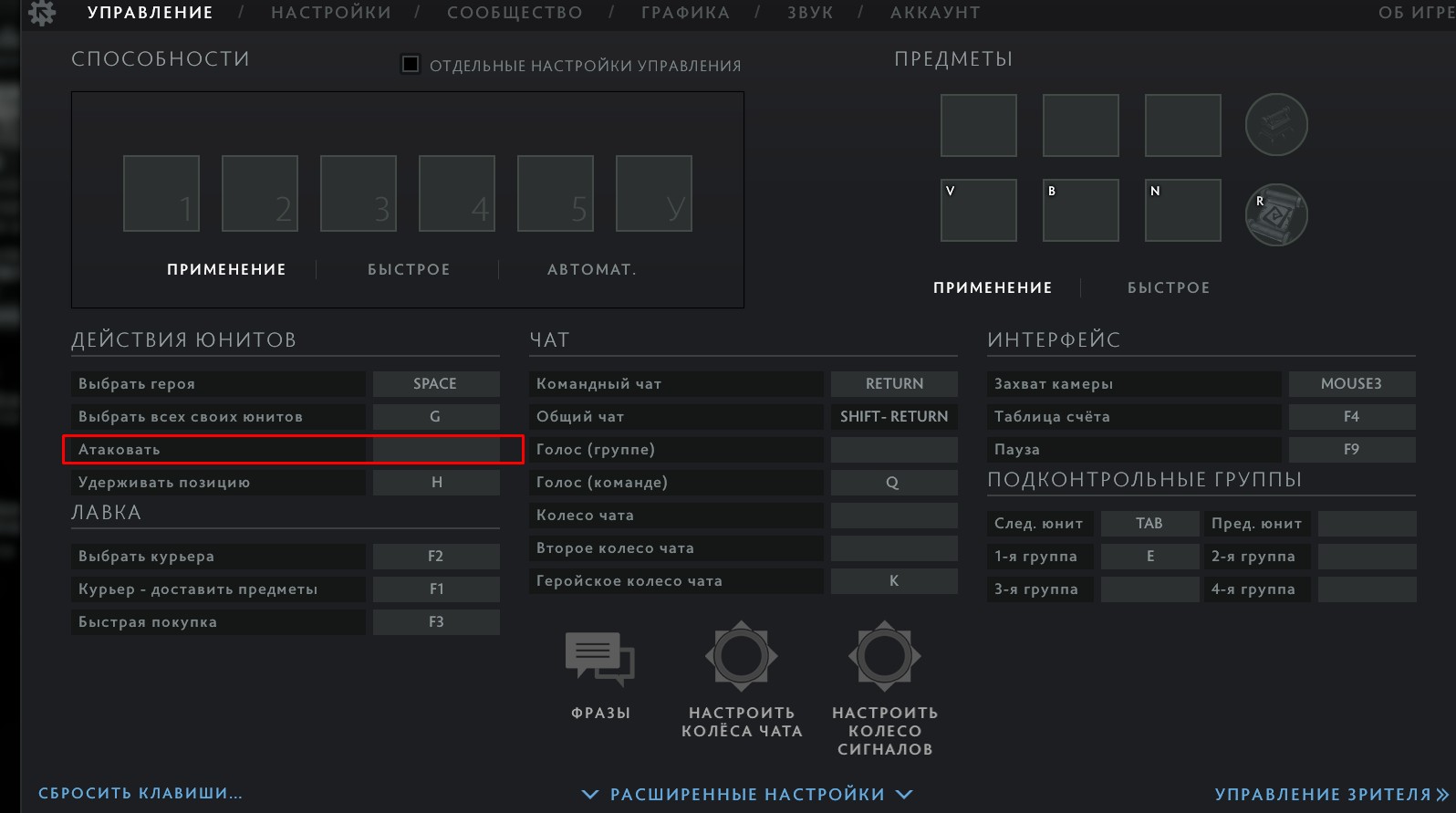Screen dimensions: 1456x813
Task: Click the H binding for Удерживать позицию
Action: pos(436,482)
